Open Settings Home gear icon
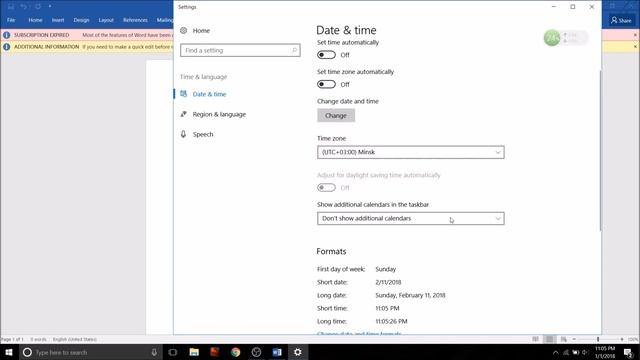This screenshot has height=360, width=640. tap(184, 31)
